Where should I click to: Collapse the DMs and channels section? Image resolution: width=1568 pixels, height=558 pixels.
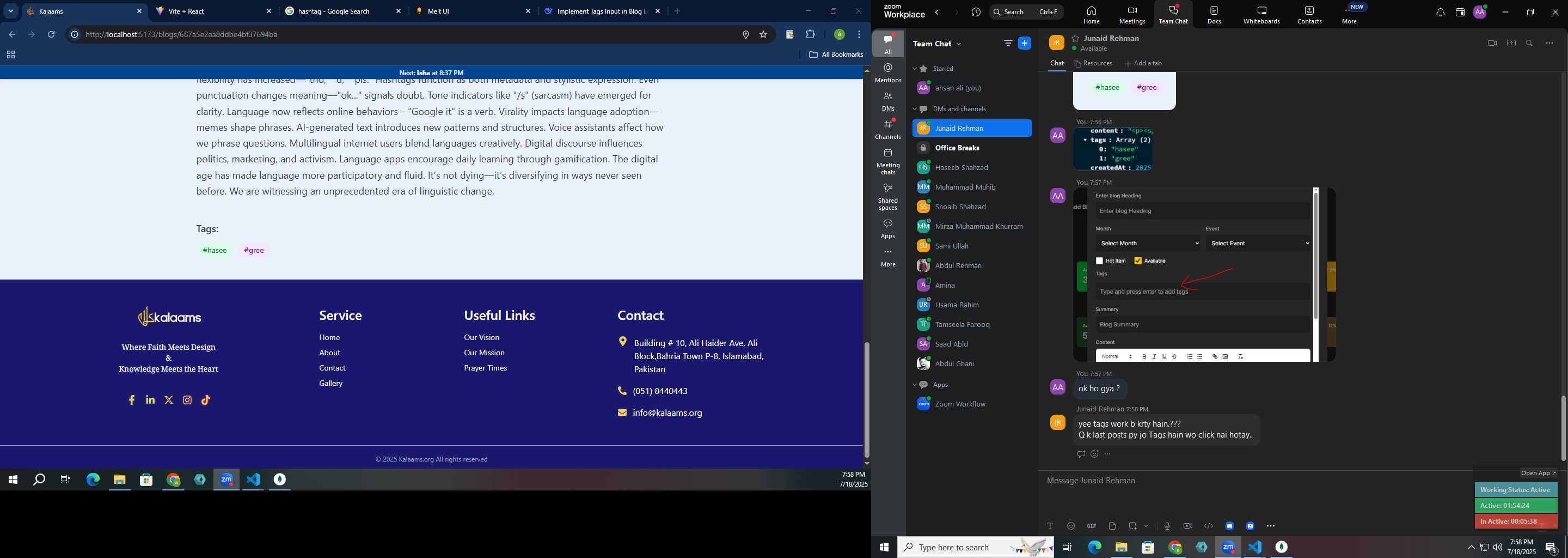tap(914, 110)
